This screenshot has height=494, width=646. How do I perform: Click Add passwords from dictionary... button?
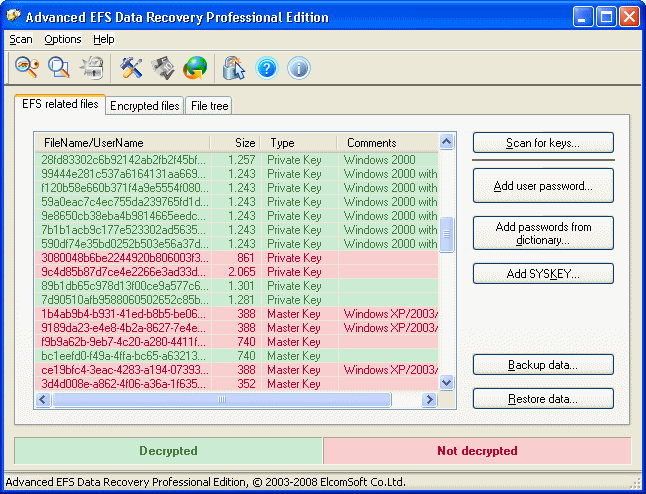pyautogui.click(x=543, y=234)
